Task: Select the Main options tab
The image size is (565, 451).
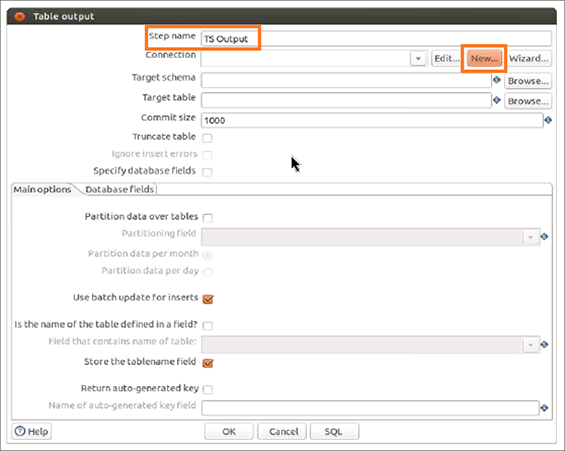Action: tap(43, 189)
